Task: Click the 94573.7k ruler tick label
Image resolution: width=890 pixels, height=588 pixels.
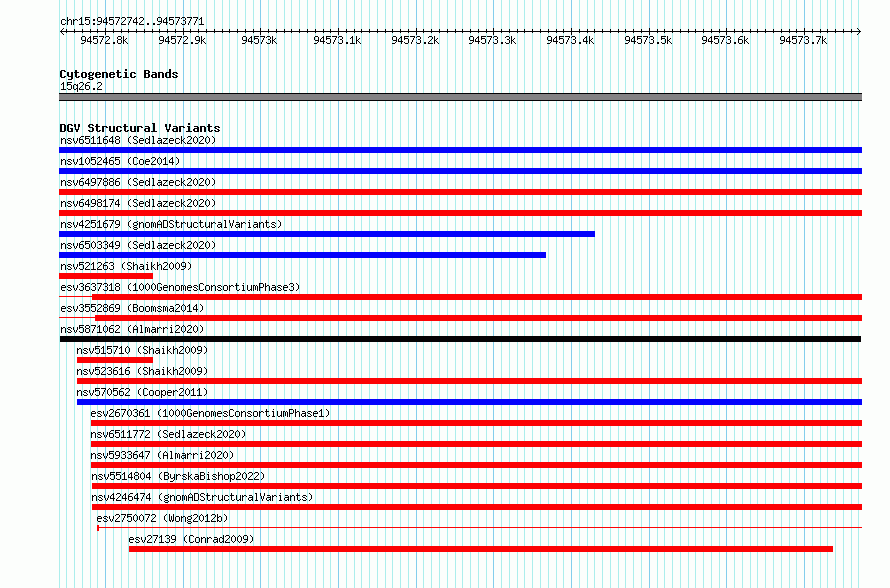Action: click(x=803, y=40)
